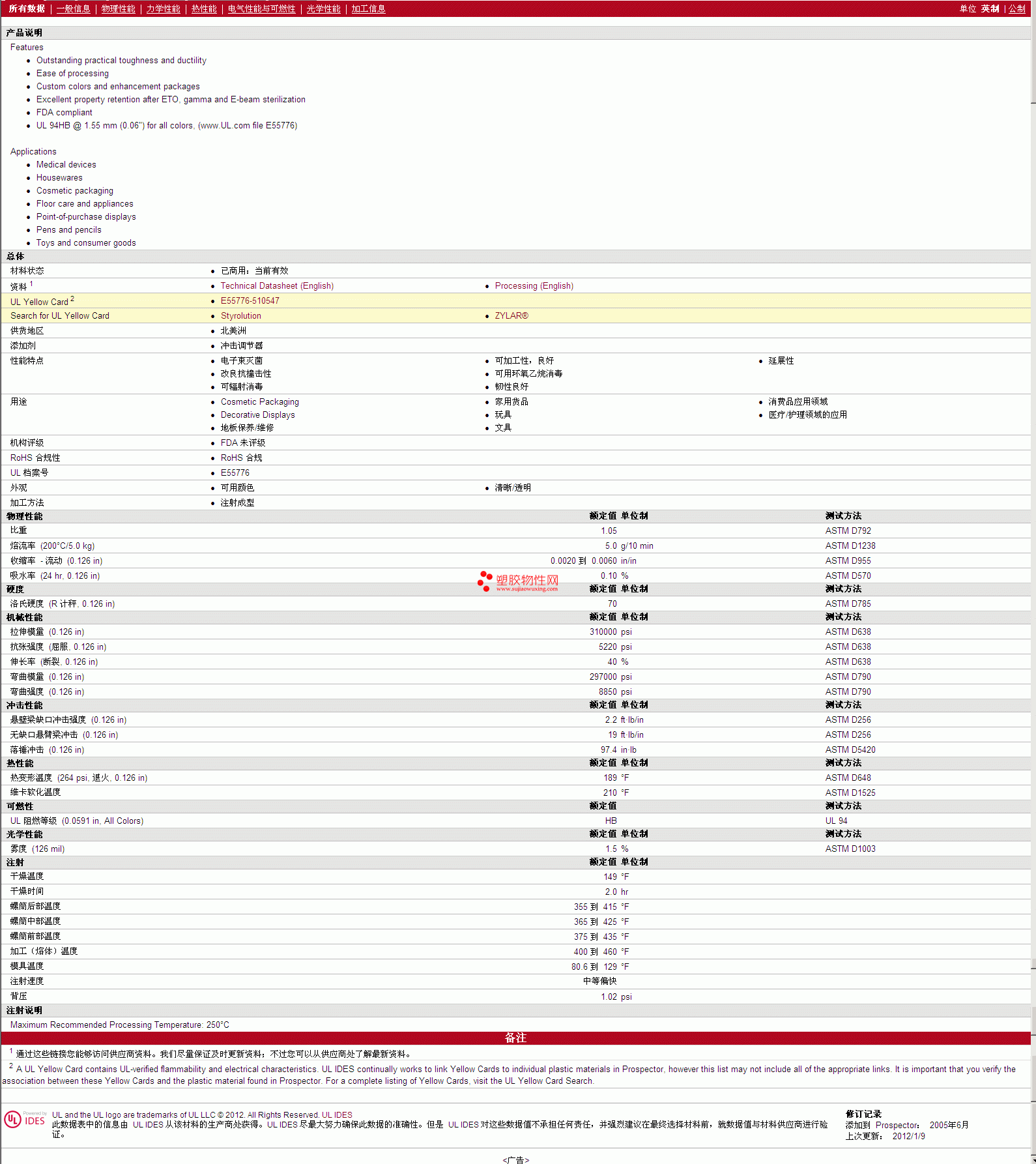Click the 'UL 94' test method
Image resolution: width=1036 pixels, height=1164 pixels.
click(x=837, y=821)
